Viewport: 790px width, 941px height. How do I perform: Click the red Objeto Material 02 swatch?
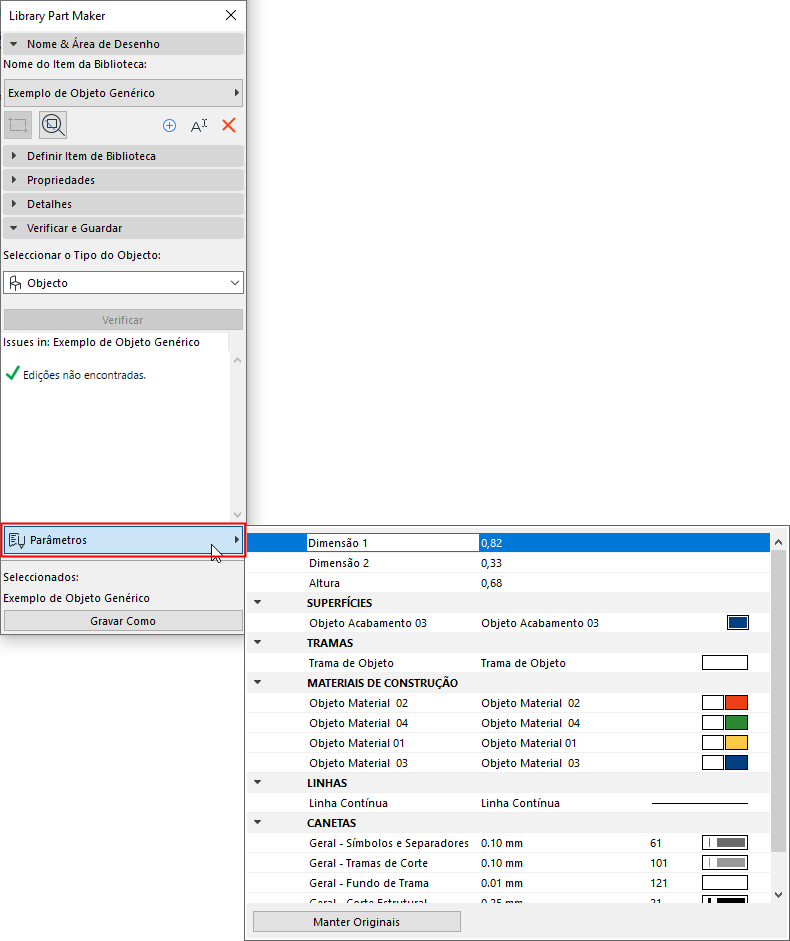pyautogui.click(x=736, y=703)
